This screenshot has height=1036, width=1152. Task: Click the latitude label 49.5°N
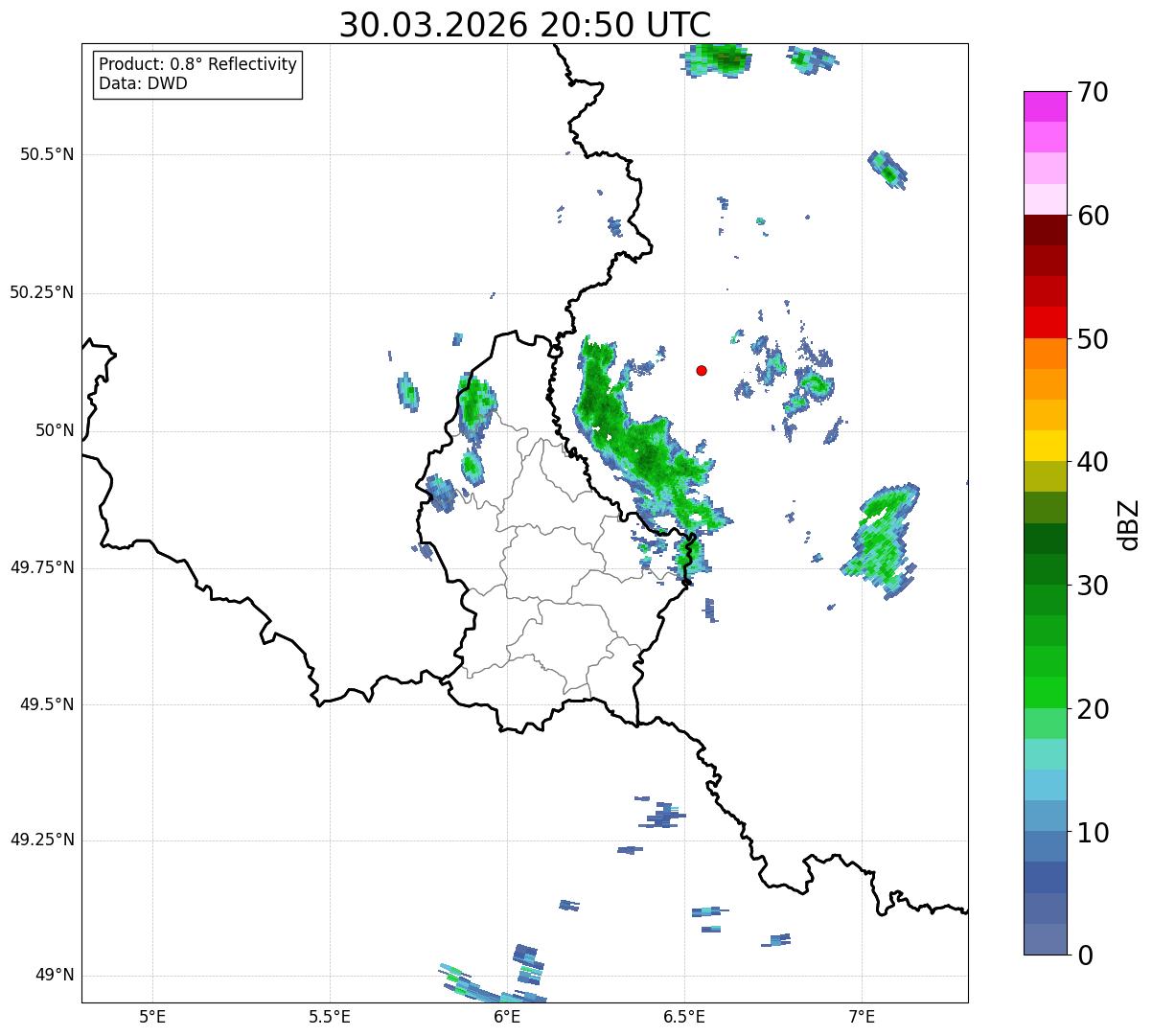point(47,704)
